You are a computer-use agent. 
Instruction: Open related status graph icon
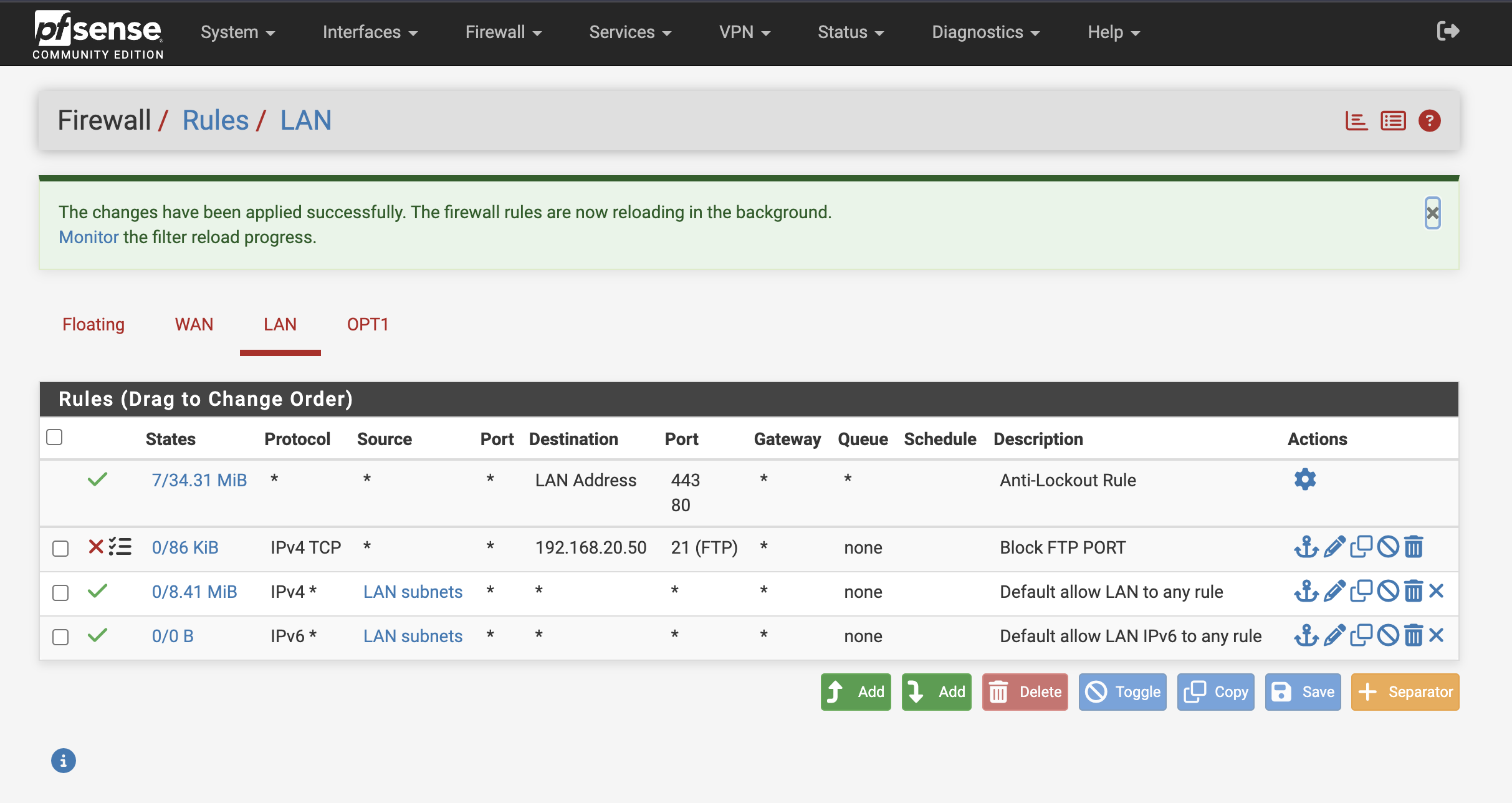(1356, 121)
